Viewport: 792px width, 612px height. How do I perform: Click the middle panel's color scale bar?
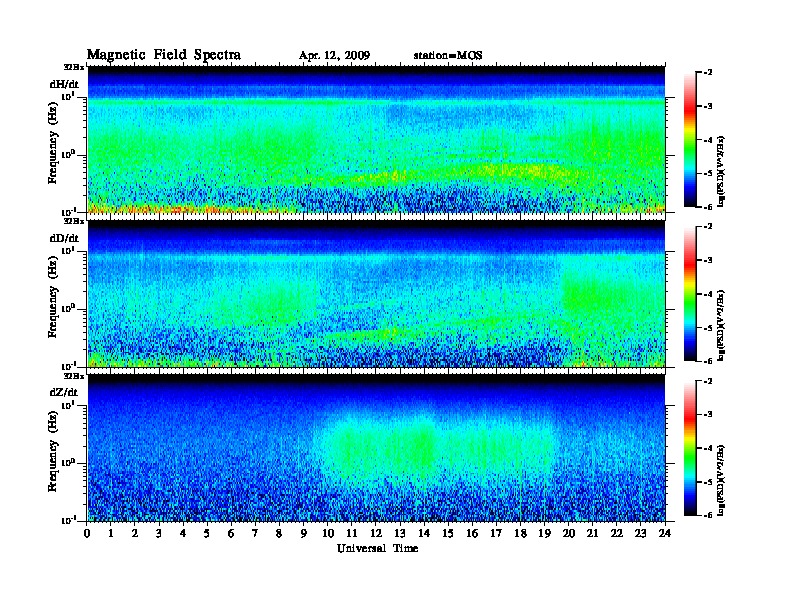click(x=690, y=293)
